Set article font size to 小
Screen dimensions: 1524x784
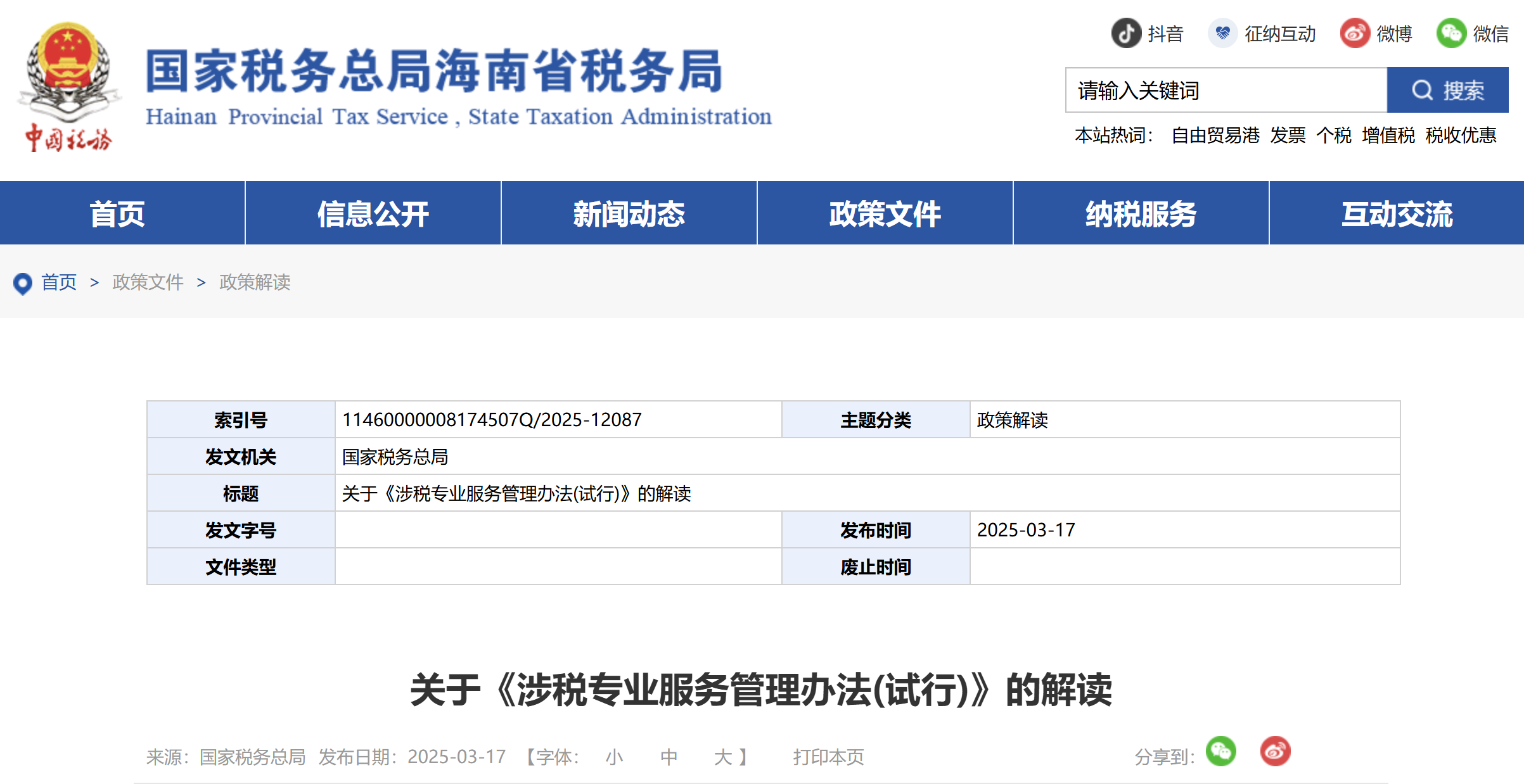(613, 756)
